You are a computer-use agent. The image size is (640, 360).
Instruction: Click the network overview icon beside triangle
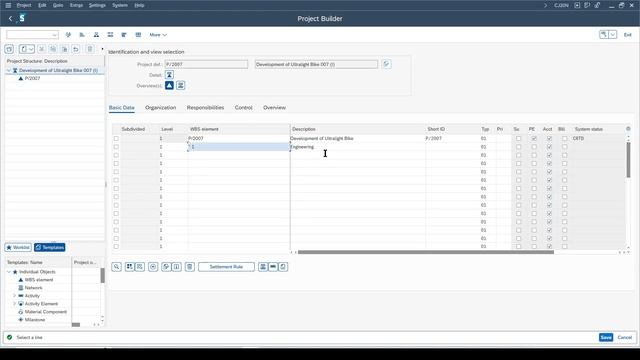(x=180, y=85)
